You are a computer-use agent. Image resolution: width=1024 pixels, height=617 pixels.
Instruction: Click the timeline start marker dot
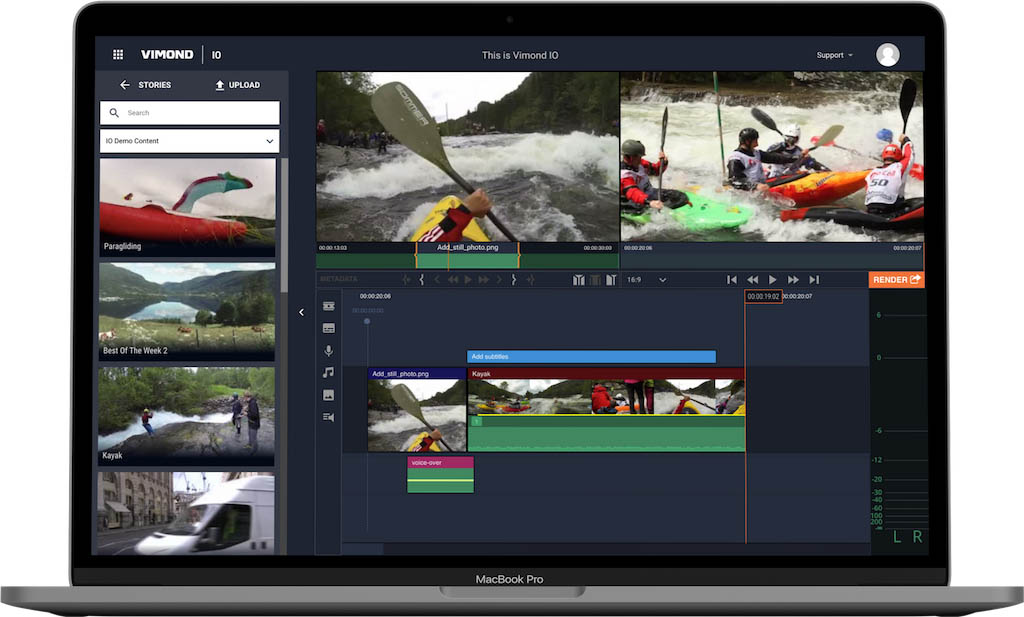(x=367, y=321)
